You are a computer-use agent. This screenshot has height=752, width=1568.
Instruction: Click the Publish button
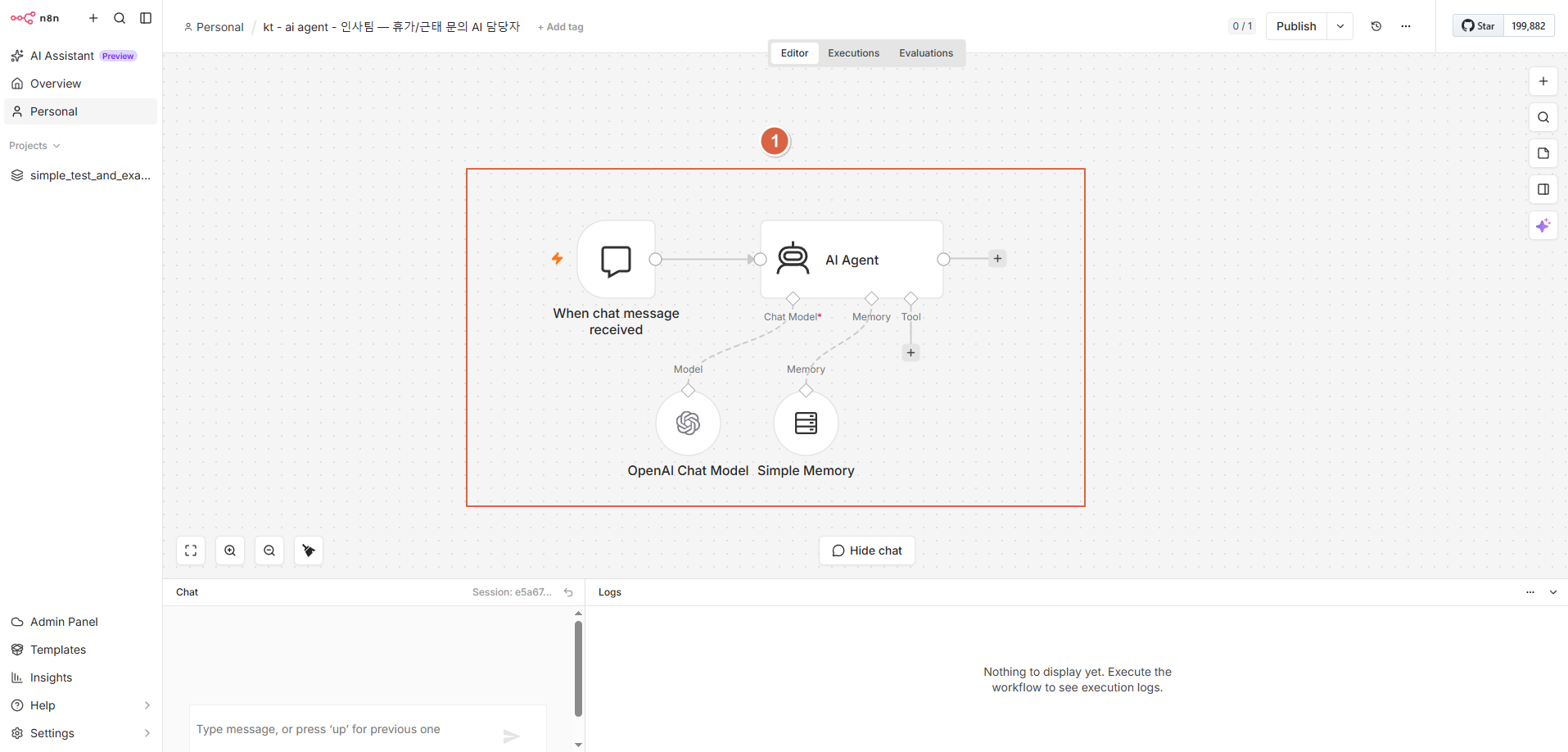[x=1296, y=26]
